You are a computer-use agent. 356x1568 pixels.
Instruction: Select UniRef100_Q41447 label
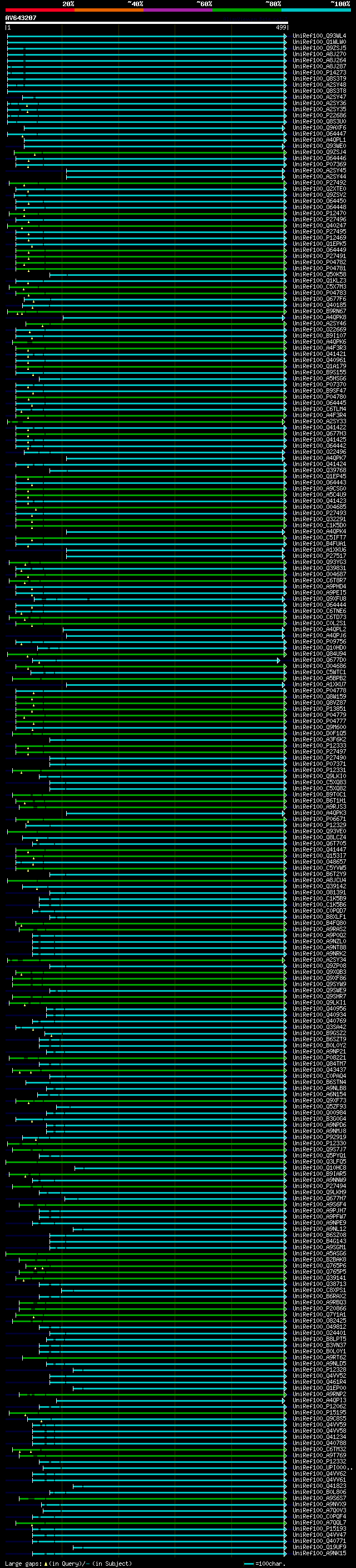(319, 850)
